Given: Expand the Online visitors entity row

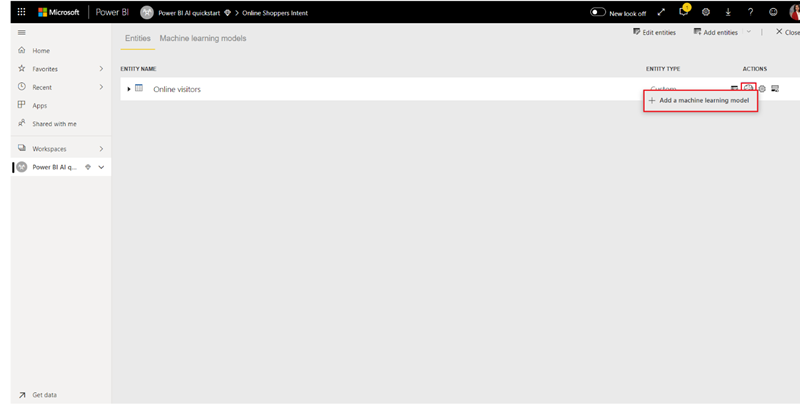Looking at the screenshot, I should [129, 89].
